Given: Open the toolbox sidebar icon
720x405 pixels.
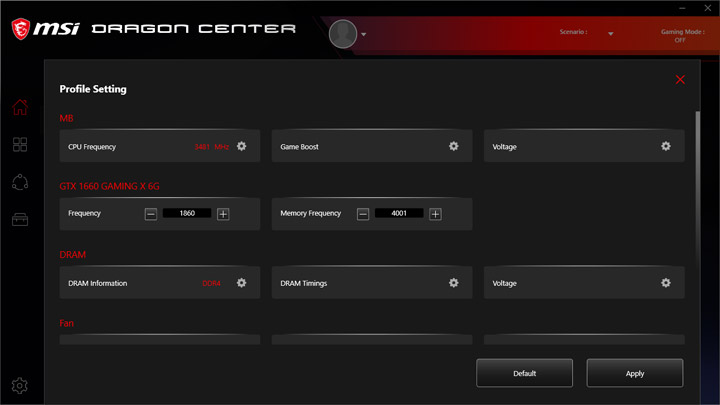Looking at the screenshot, I should (x=20, y=219).
